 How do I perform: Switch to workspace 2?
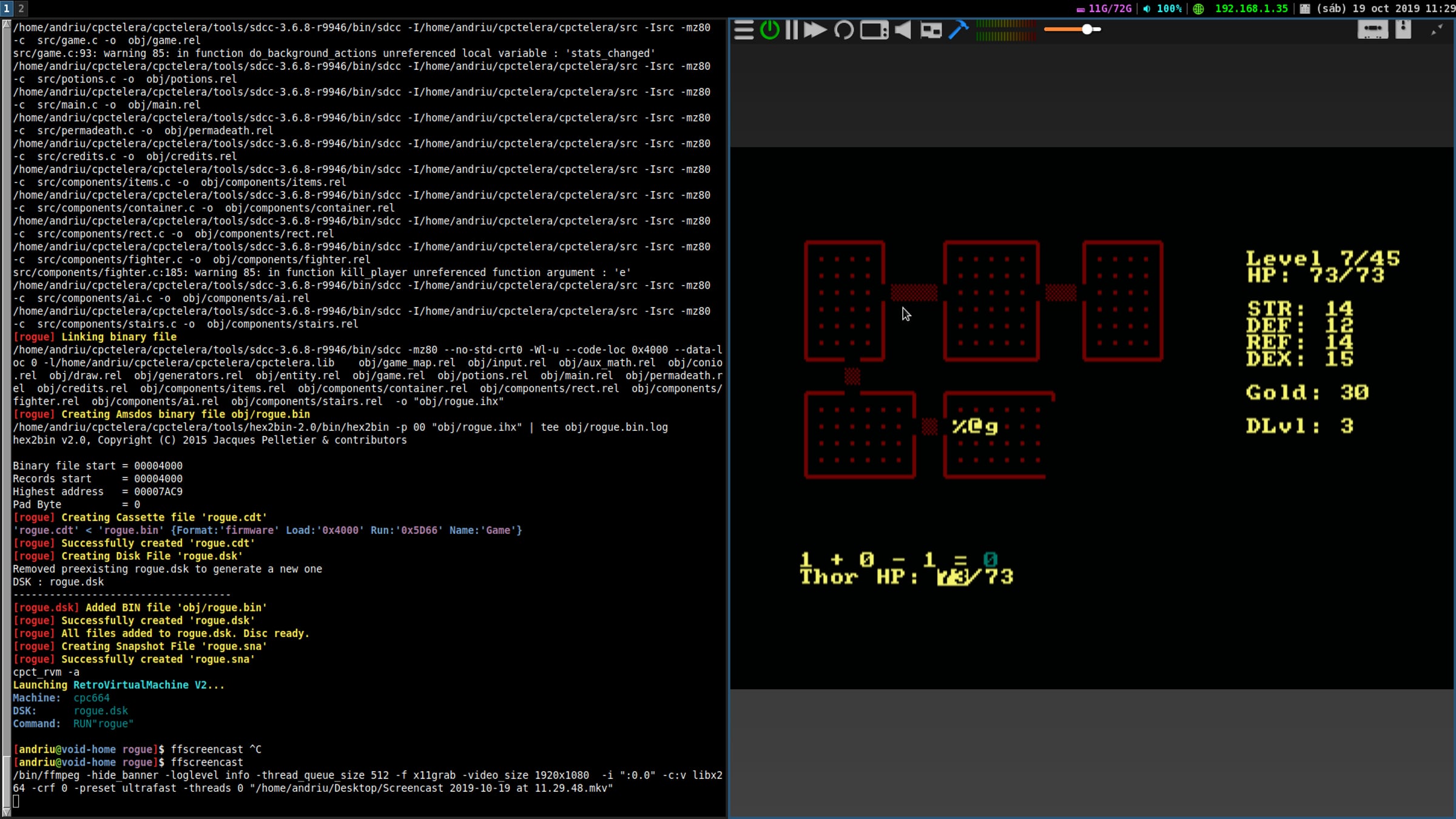point(21,8)
